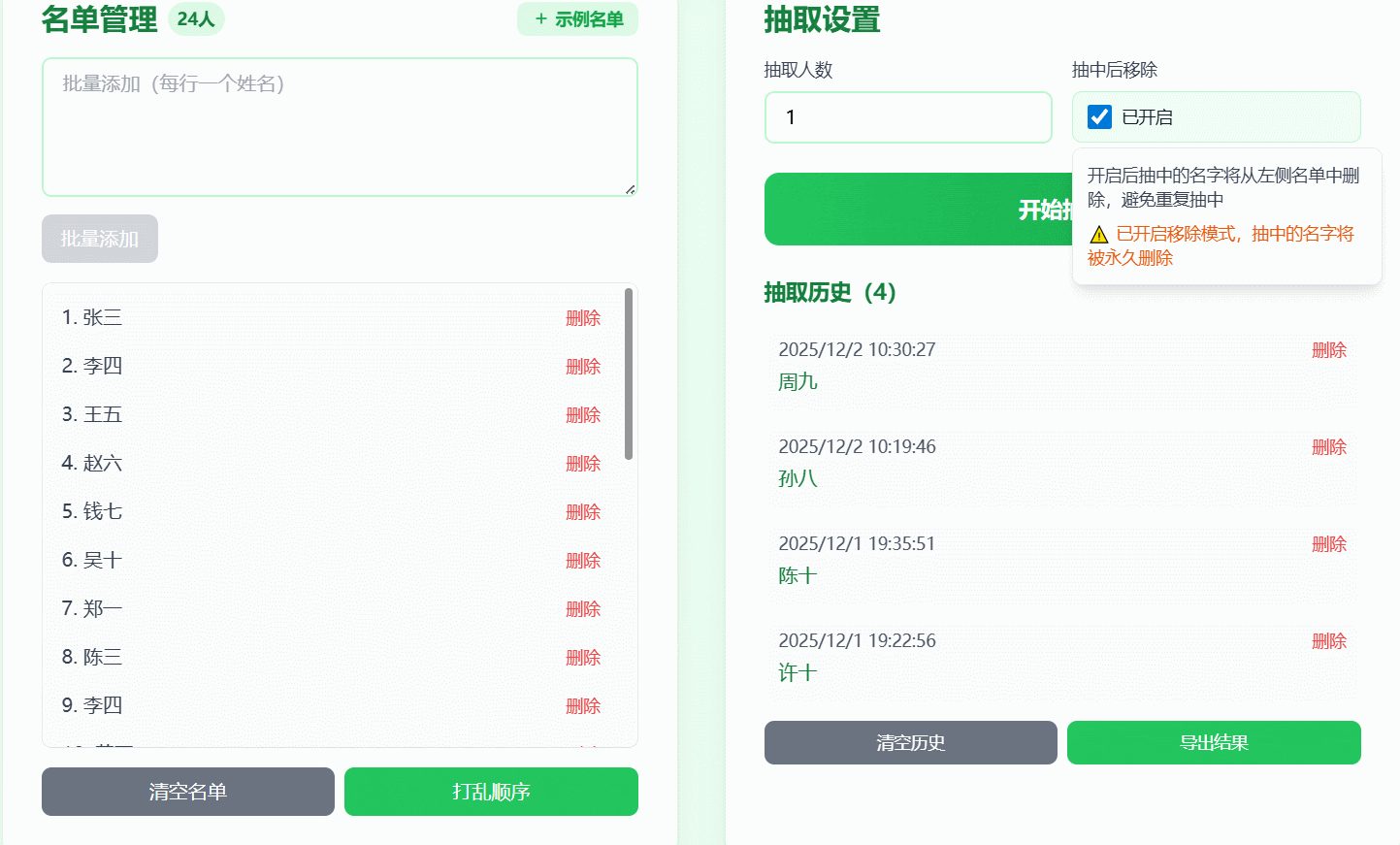This screenshot has height=845, width=1400.
Task: Click the warning triangle icon in the tooltip
Action: point(1097,234)
